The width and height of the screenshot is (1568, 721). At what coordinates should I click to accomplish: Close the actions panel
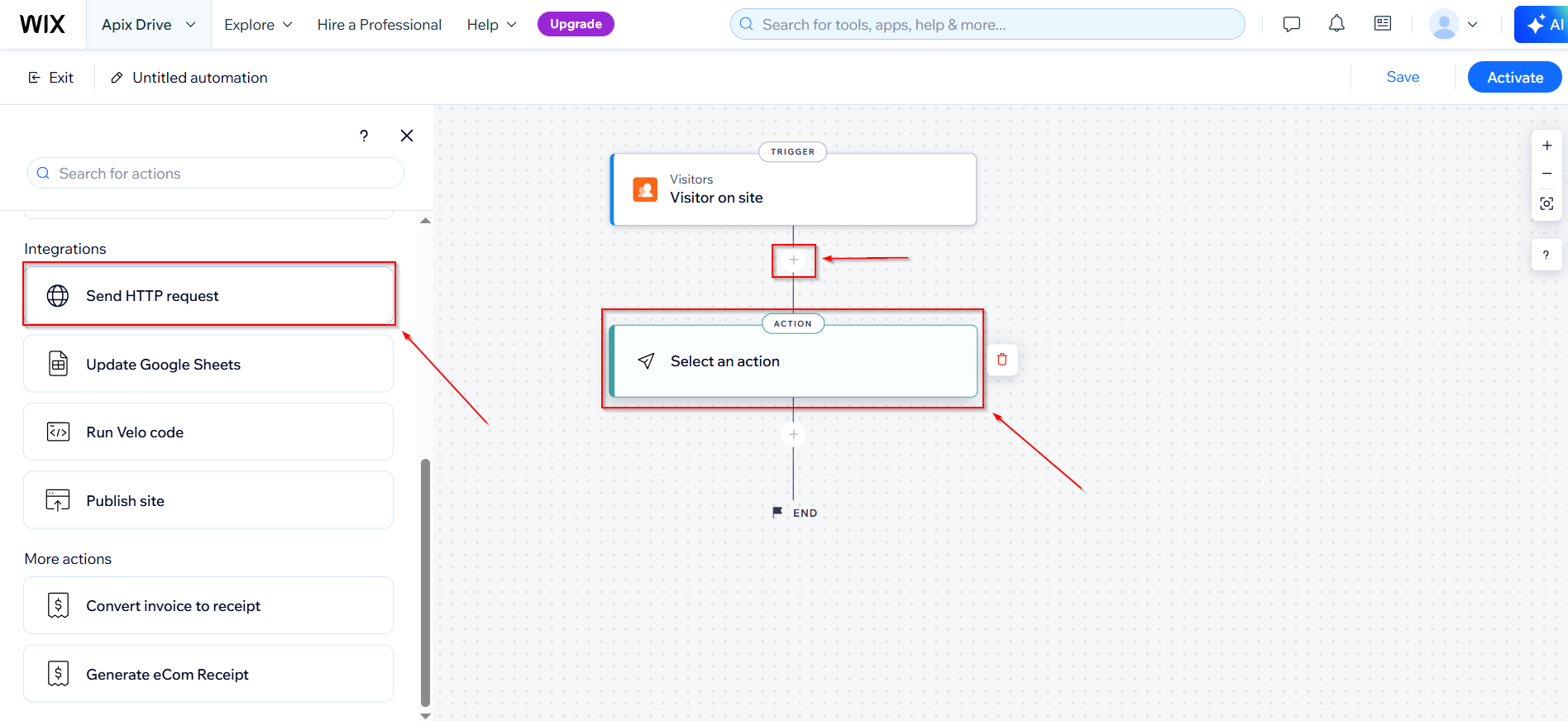pos(407,136)
